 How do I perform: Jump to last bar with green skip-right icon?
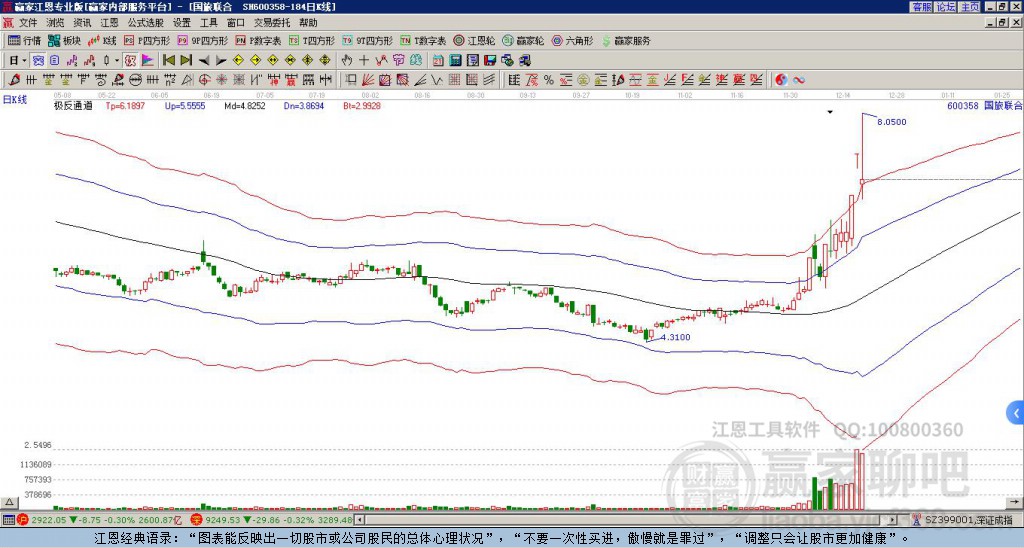[186, 61]
